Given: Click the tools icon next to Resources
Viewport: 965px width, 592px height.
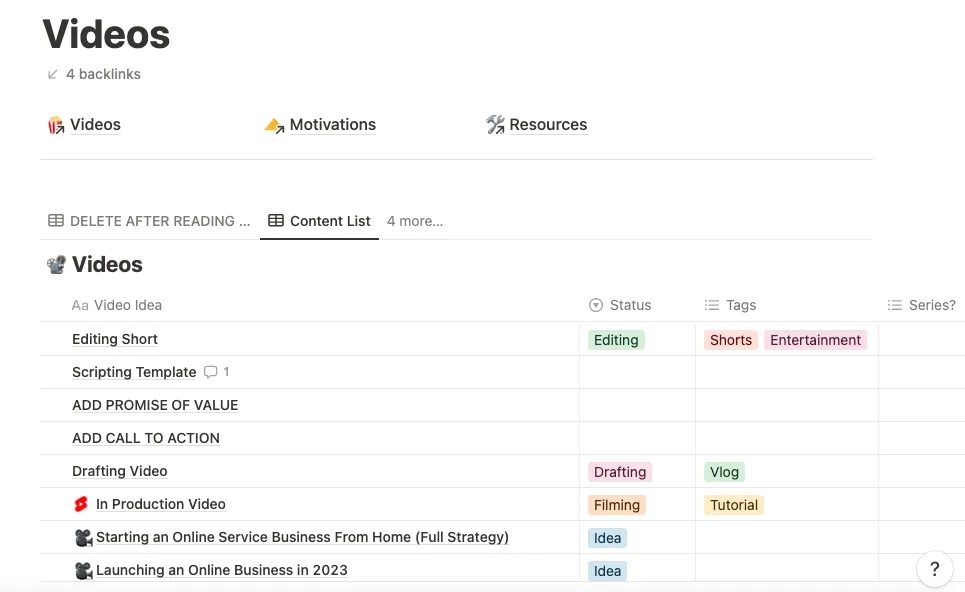Looking at the screenshot, I should click(x=495, y=124).
